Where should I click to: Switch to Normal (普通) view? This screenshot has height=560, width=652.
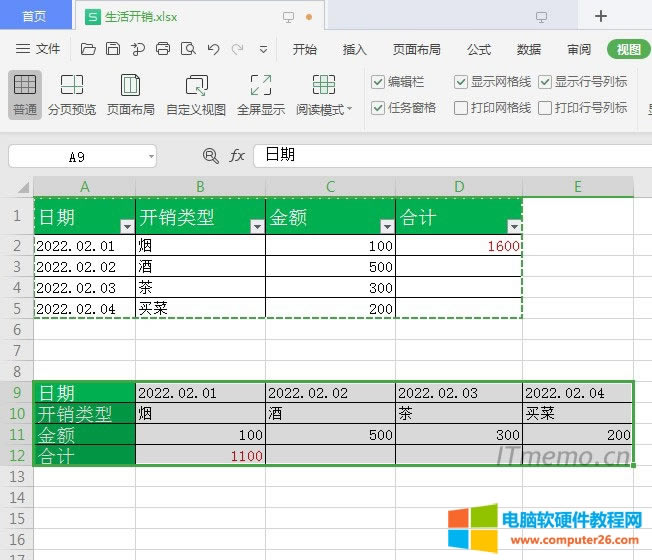[25, 94]
